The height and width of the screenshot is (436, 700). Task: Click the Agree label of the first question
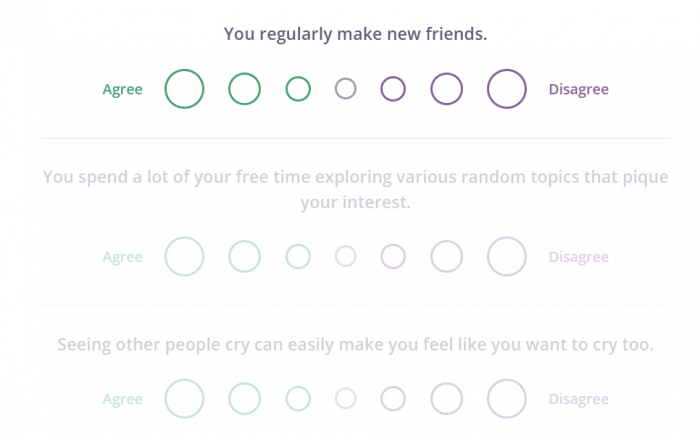pos(122,89)
